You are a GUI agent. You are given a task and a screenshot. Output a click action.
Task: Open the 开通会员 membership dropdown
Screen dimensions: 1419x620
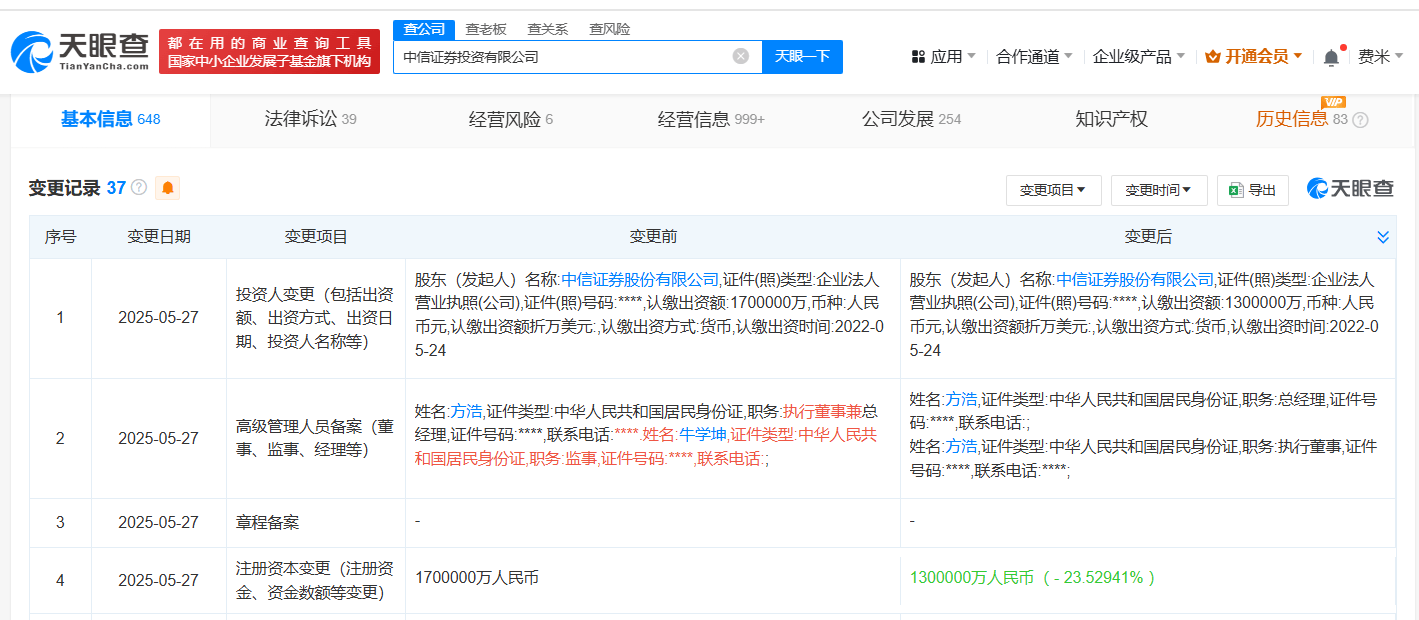tap(1254, 57)
